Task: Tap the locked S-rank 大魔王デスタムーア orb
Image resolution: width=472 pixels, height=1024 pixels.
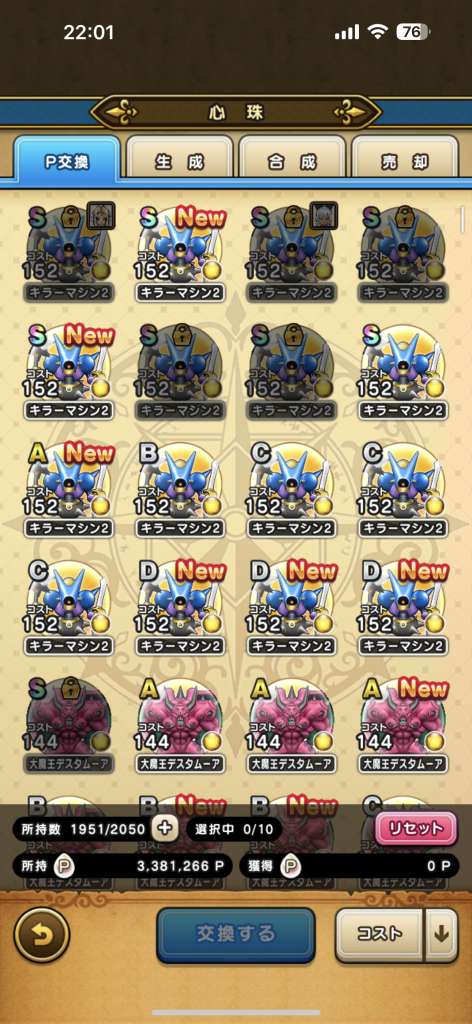Action: [69, 725]
